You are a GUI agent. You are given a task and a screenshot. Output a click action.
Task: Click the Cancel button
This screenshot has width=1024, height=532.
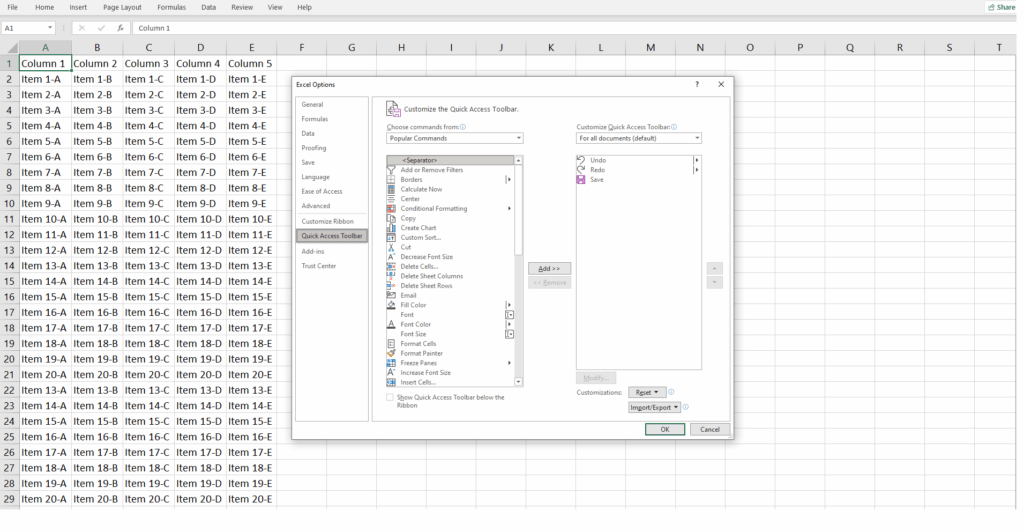click(x=710, y=430)
